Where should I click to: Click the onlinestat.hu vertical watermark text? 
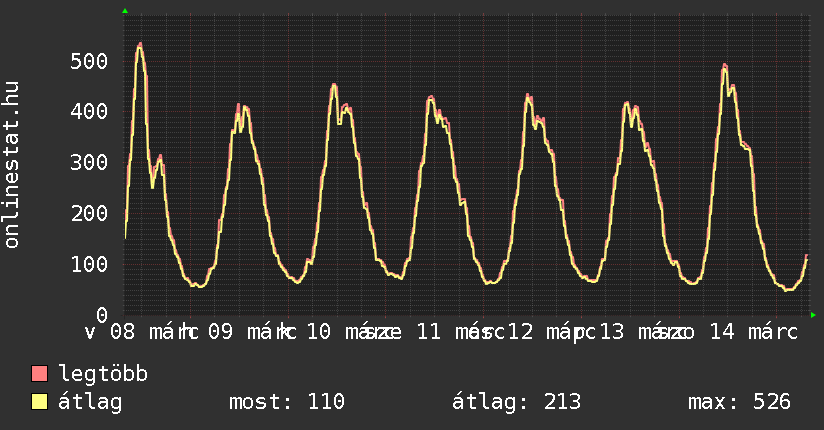click(12, 165)
